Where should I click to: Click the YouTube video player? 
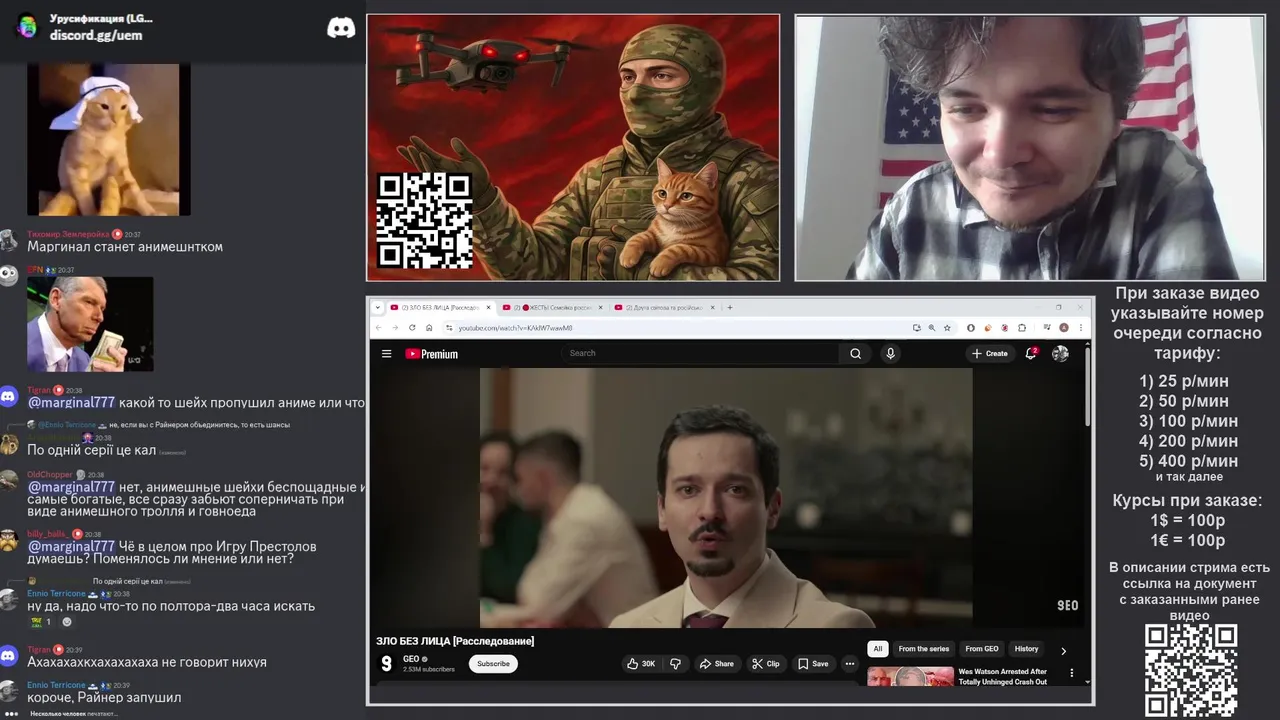726,497
